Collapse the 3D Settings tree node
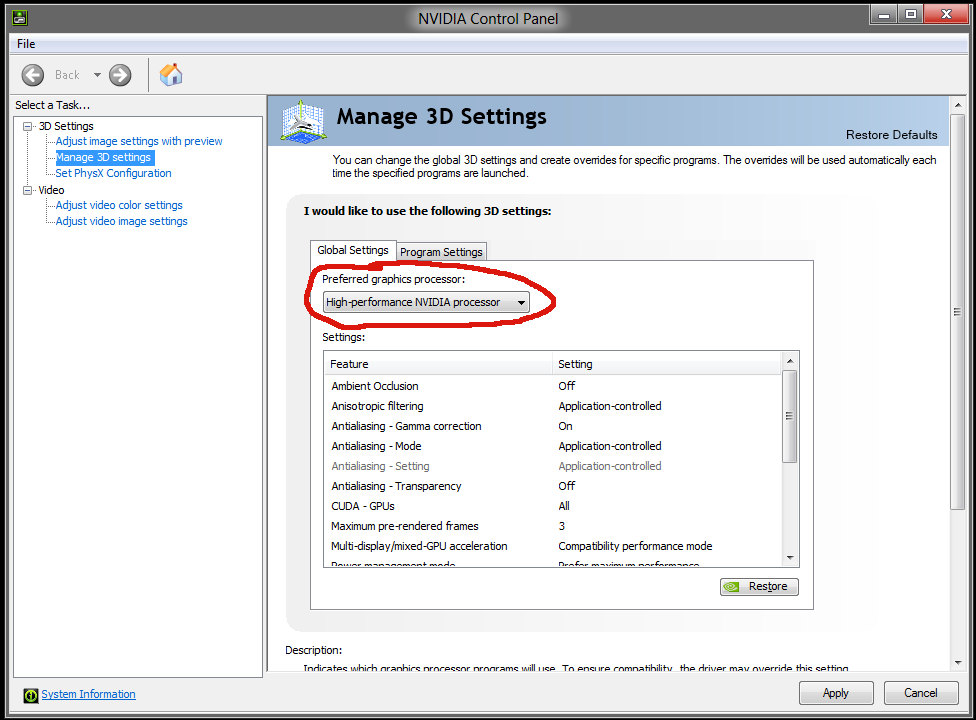The image size is (976, 720). click(x=27, y=126)
